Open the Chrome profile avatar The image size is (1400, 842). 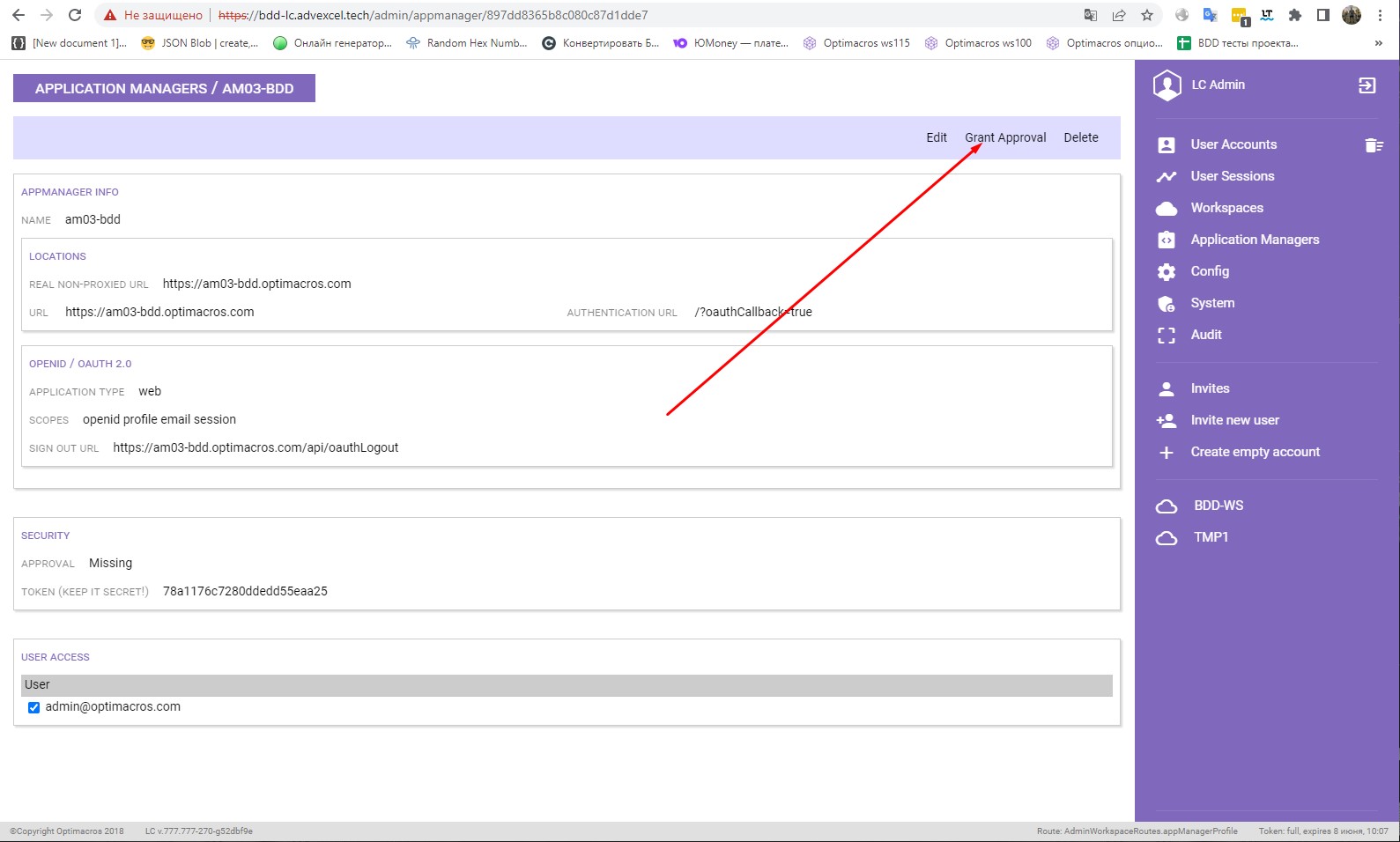coord(1352,15)
